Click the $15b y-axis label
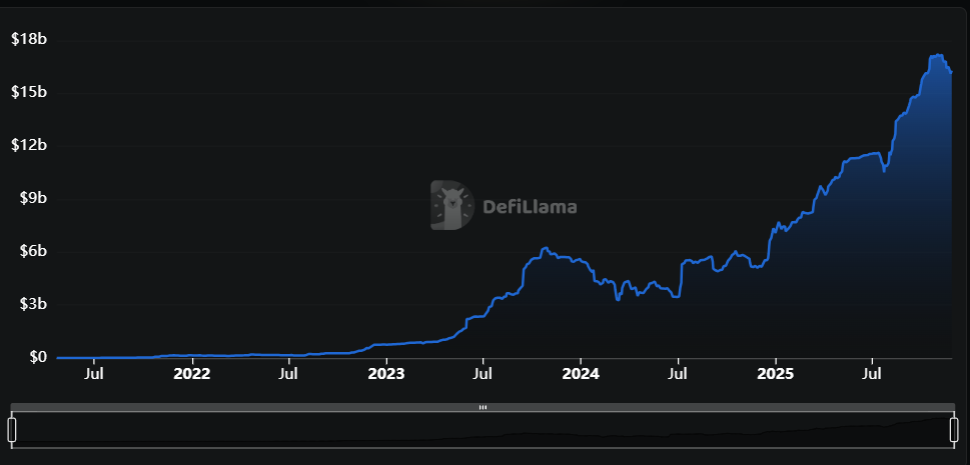The height and width of the screenshot is (465, 970). coord(29,93)
